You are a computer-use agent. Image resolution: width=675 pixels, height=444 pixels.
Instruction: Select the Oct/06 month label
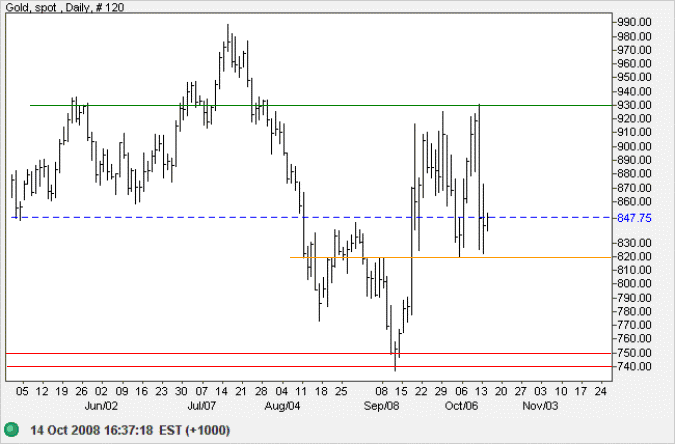click(461, 406)
